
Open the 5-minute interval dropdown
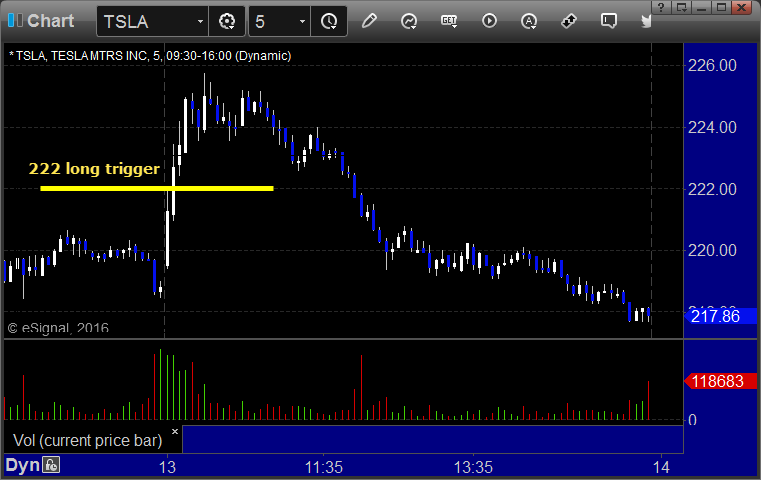[x=302, y=22]
